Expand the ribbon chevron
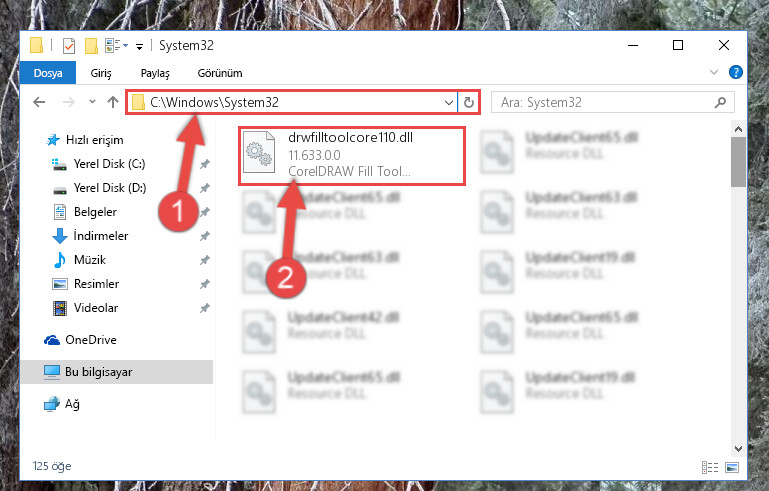This screenshot has height=491, width=769. pos(714,72)
